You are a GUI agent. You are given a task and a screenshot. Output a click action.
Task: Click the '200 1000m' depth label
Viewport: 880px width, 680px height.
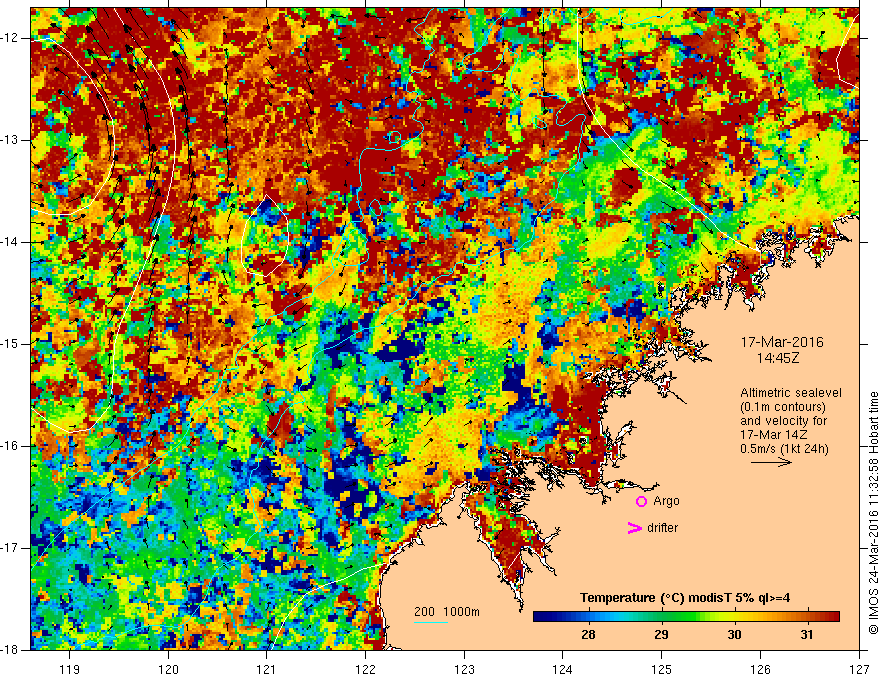[447, 612]
